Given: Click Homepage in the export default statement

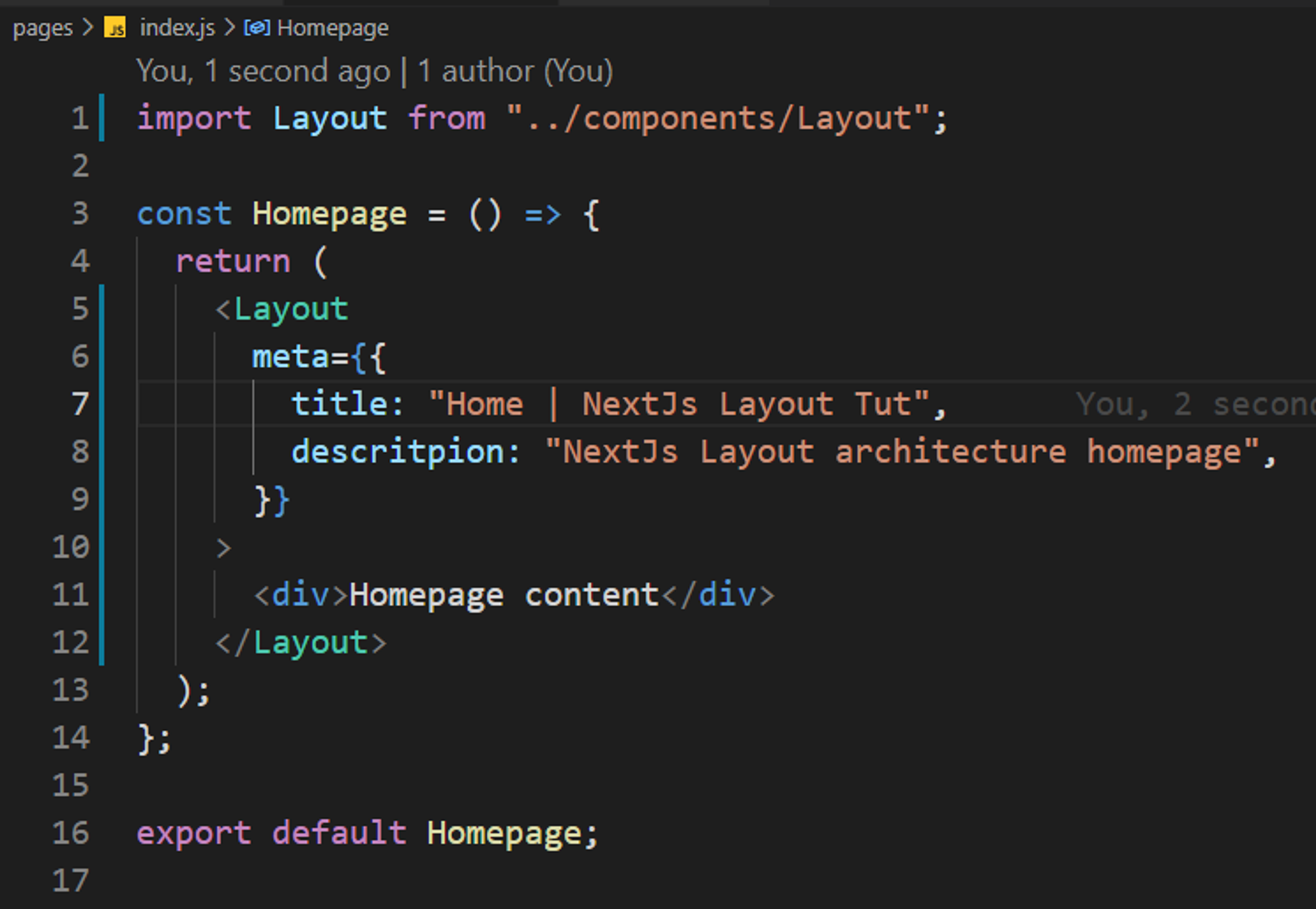Looking at the screenshot, I should point(504,833).
